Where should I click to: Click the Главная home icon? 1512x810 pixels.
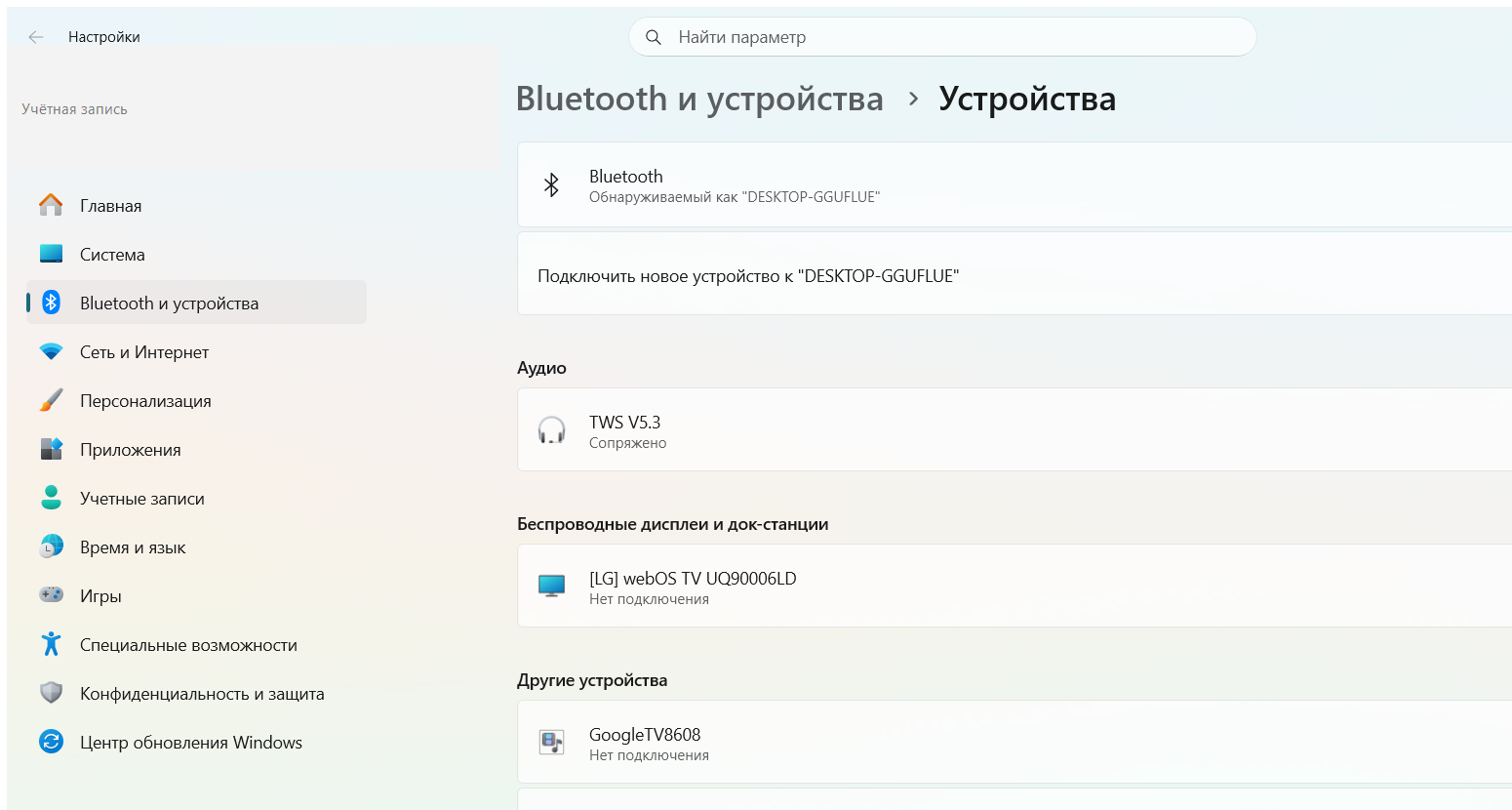51,205
